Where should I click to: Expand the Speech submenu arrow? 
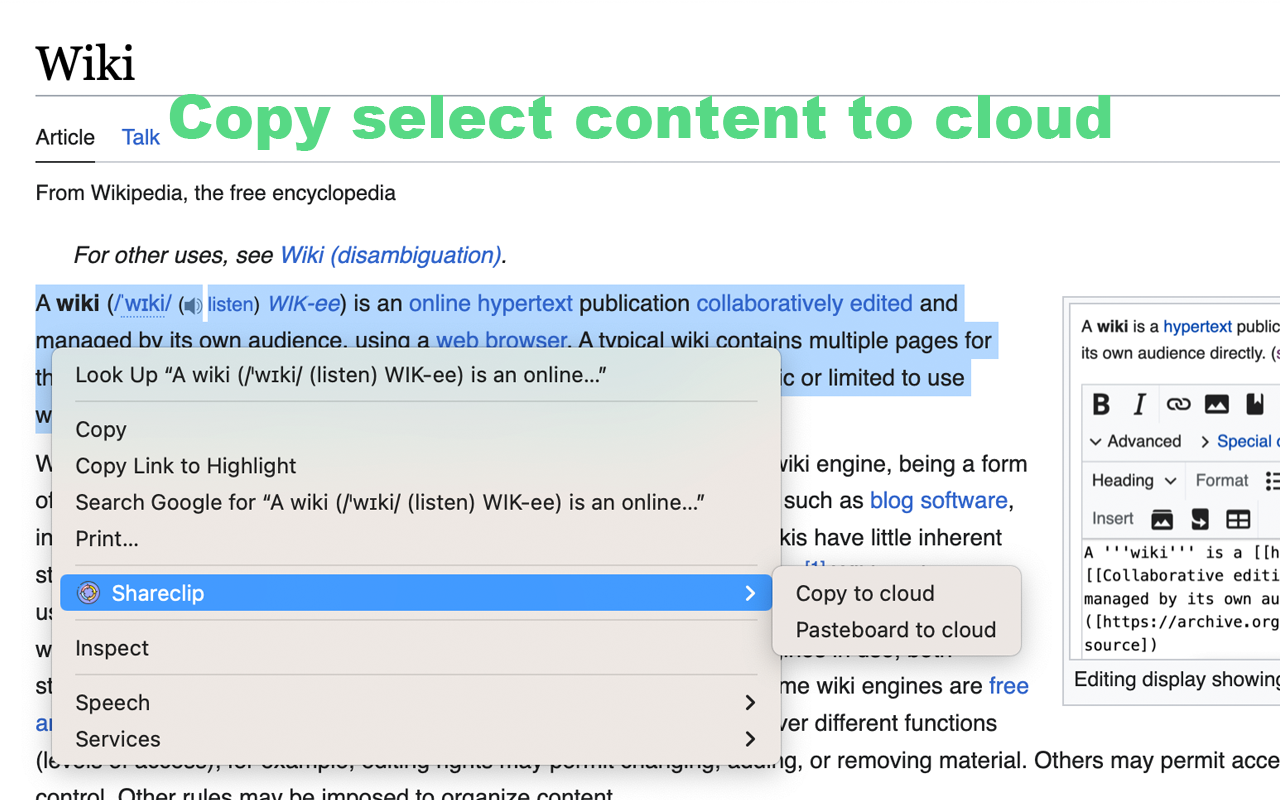(750, 703)
